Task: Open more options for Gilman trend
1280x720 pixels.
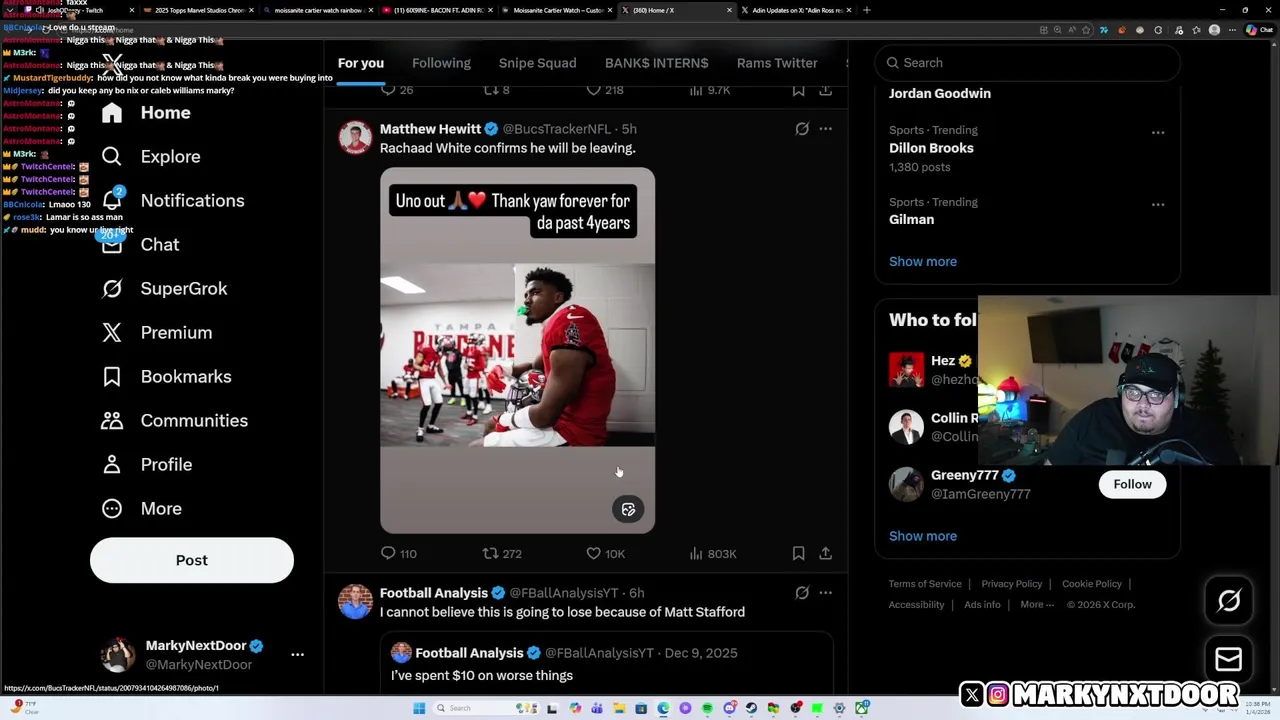Action: pyautogui.click(x=1157, y=204)
